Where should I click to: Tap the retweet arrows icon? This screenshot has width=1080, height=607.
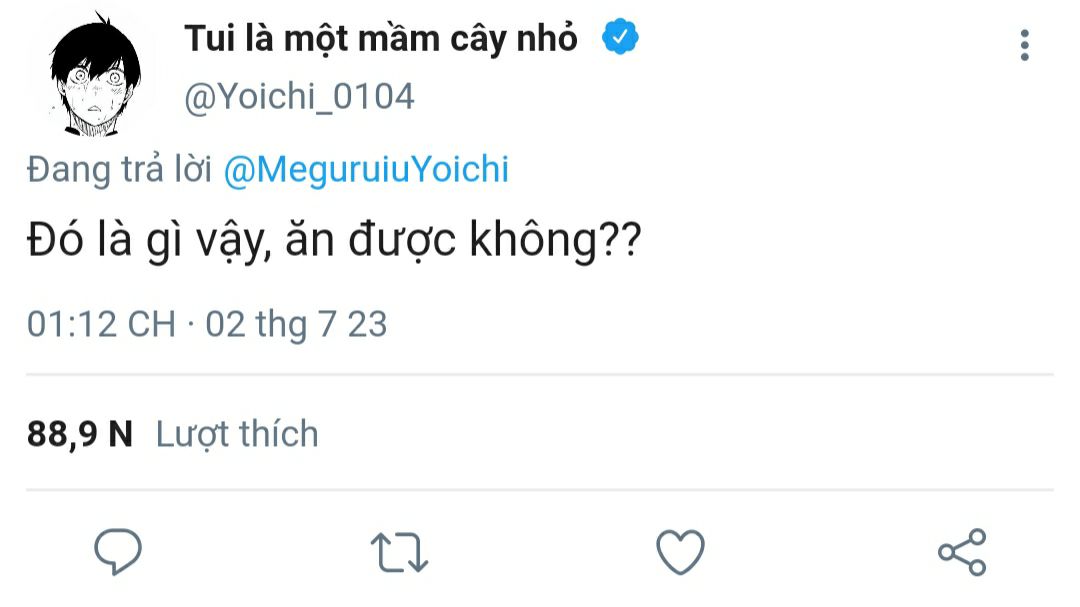point(399,551)
